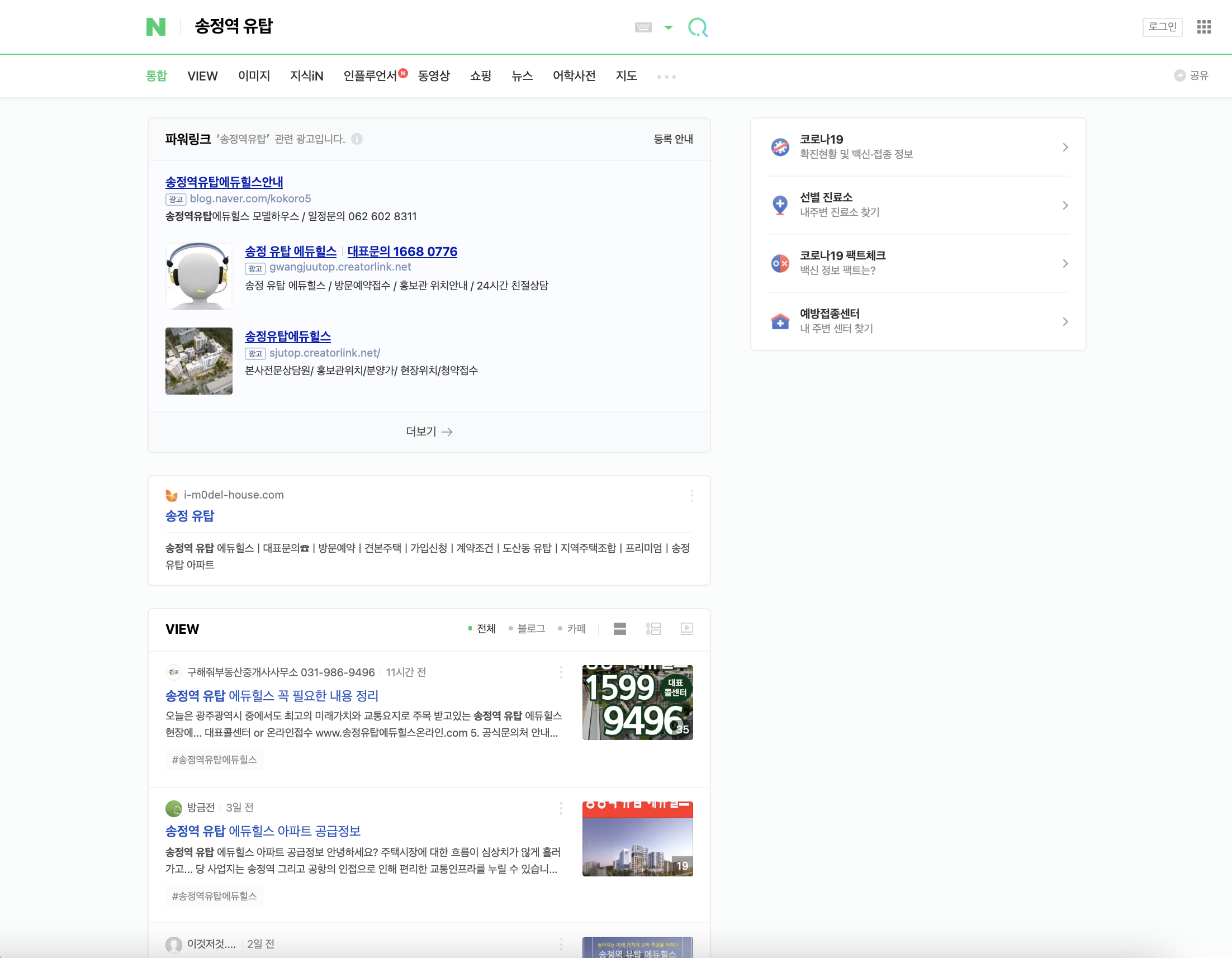Switch to the 동영상 tab

click(x=434, y=75)
